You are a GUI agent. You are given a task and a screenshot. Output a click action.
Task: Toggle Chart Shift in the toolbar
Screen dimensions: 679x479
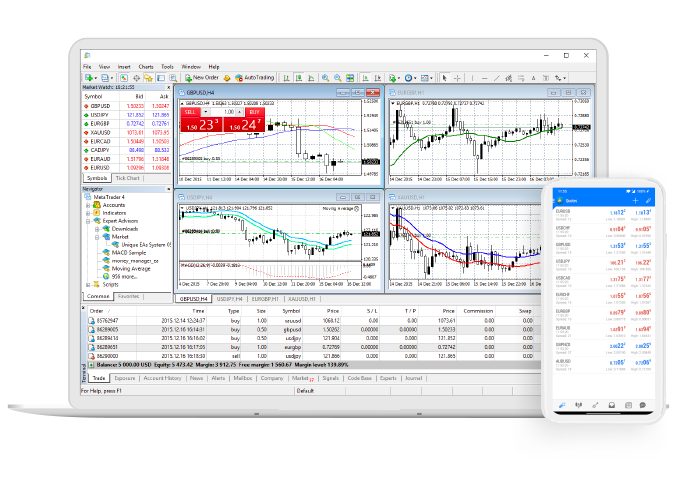click(378, 78)
